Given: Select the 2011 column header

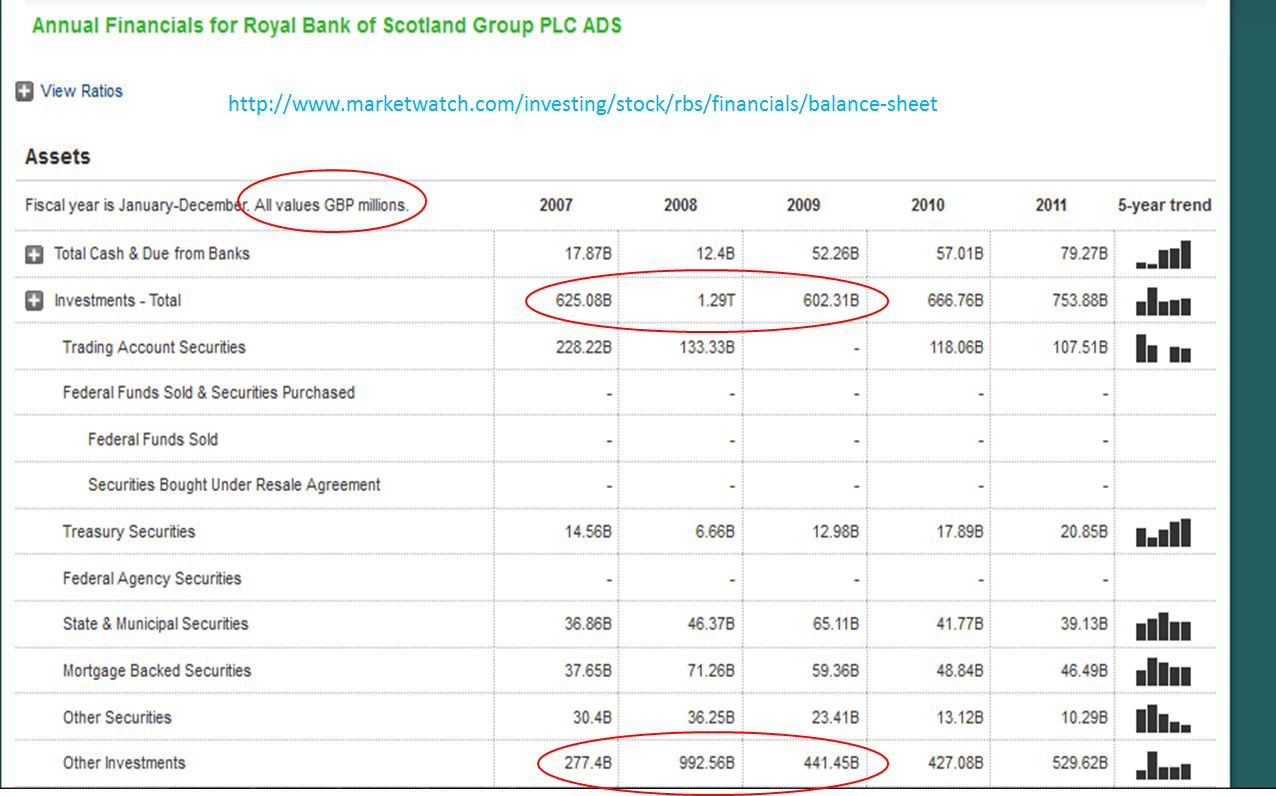Looking at the screenshot, I should click(1051, 205).
